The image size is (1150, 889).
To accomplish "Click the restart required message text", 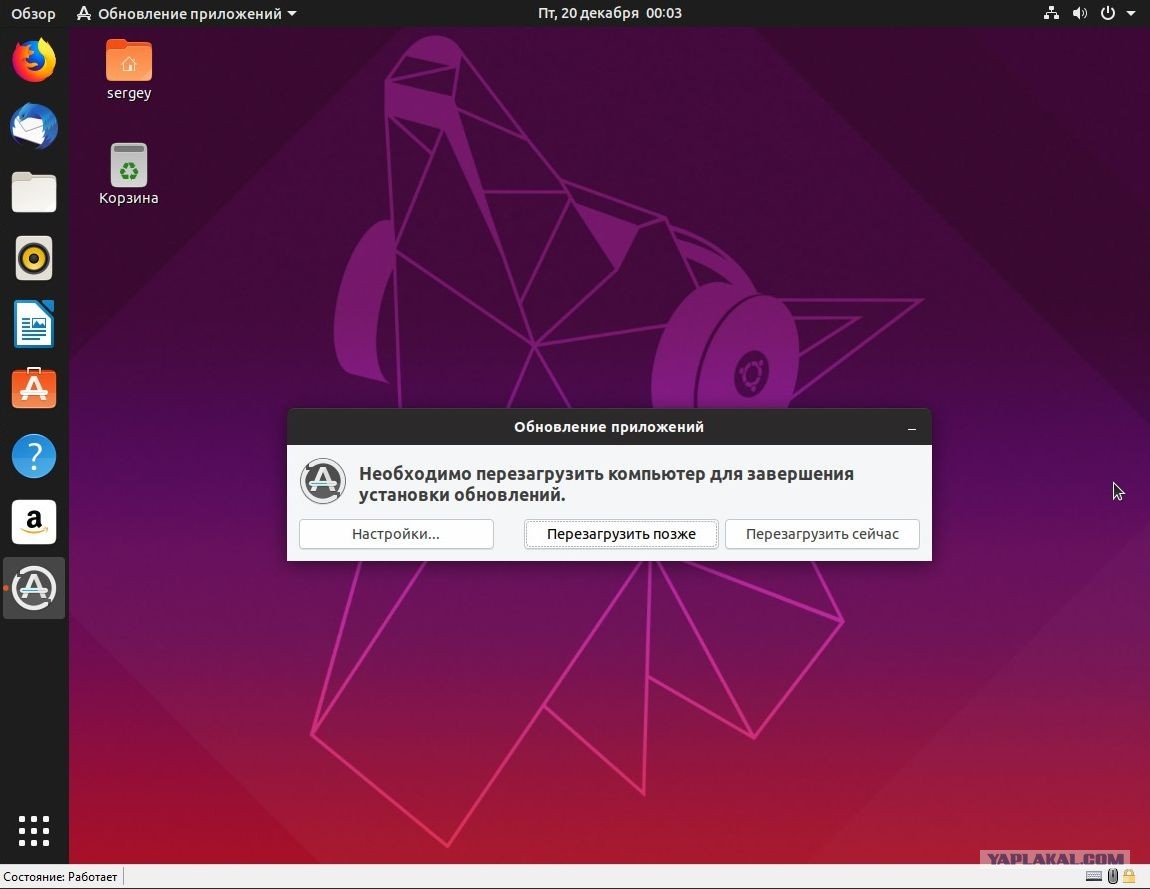I will tap(606, 484).
